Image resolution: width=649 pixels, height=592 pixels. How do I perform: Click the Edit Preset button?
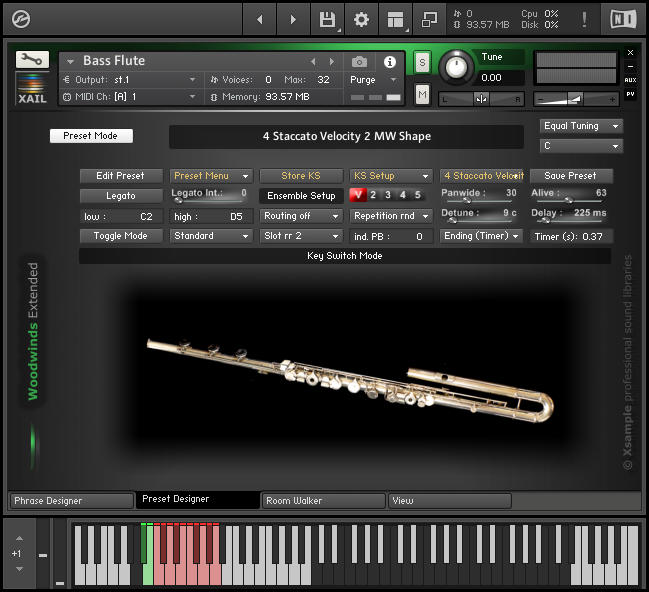coord(121,176)
